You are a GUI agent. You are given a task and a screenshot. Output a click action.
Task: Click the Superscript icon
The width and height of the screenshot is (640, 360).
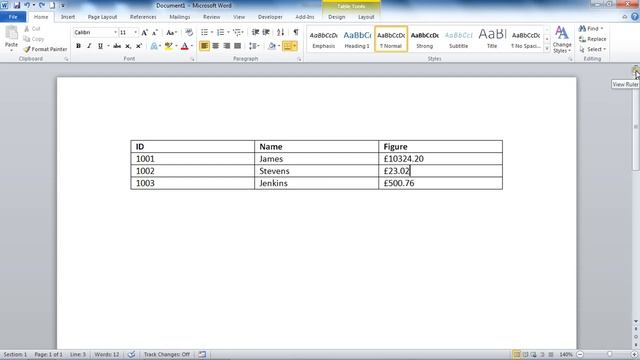tap(139, 46)
